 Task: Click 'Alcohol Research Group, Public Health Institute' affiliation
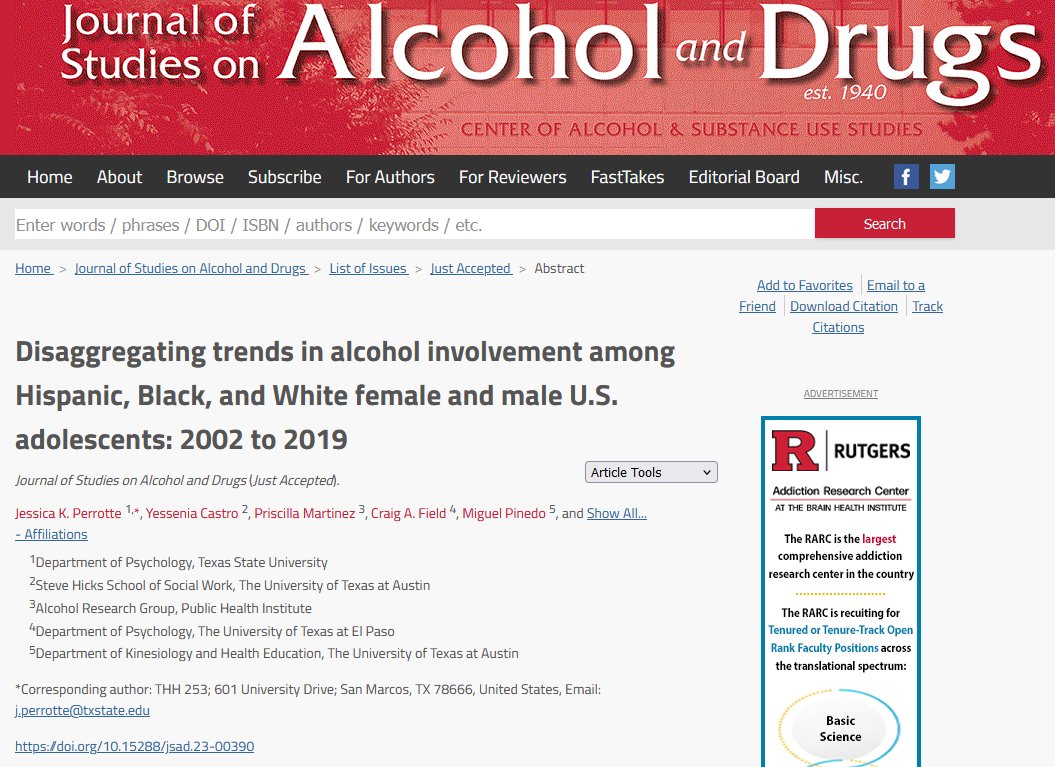(x=173, y=608)
